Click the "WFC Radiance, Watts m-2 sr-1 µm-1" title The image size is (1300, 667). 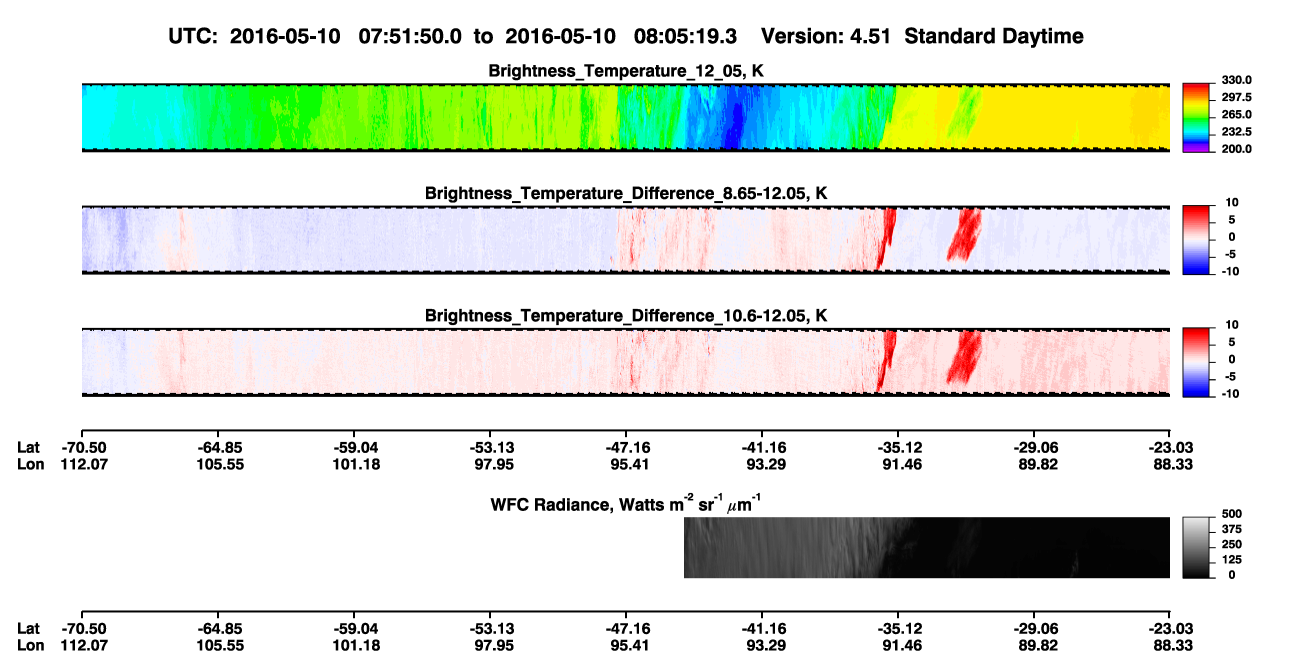(x=627, y=503)
